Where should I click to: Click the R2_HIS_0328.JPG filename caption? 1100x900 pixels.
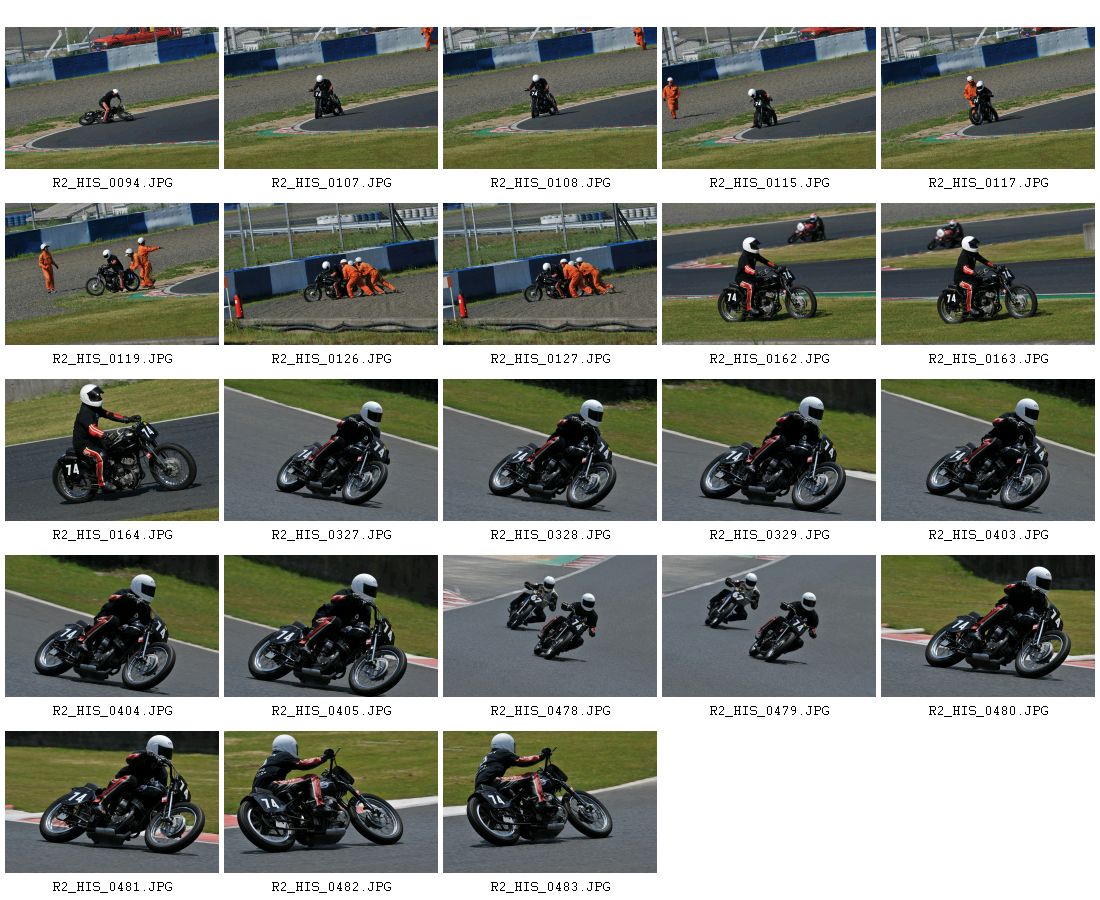tap(550, 535)
